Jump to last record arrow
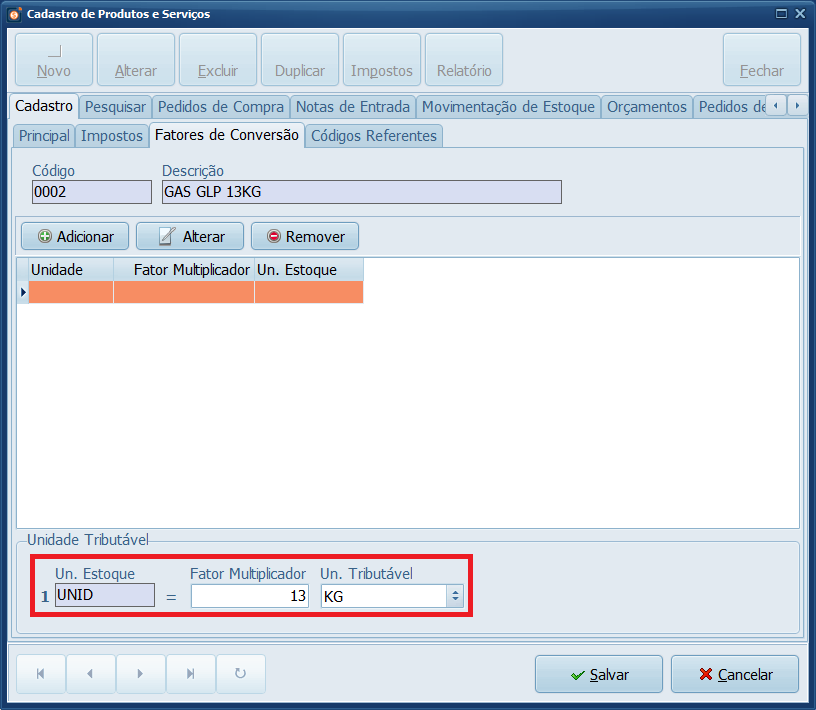The width and height of the screenshot is (816, 710). click(191, 674)
